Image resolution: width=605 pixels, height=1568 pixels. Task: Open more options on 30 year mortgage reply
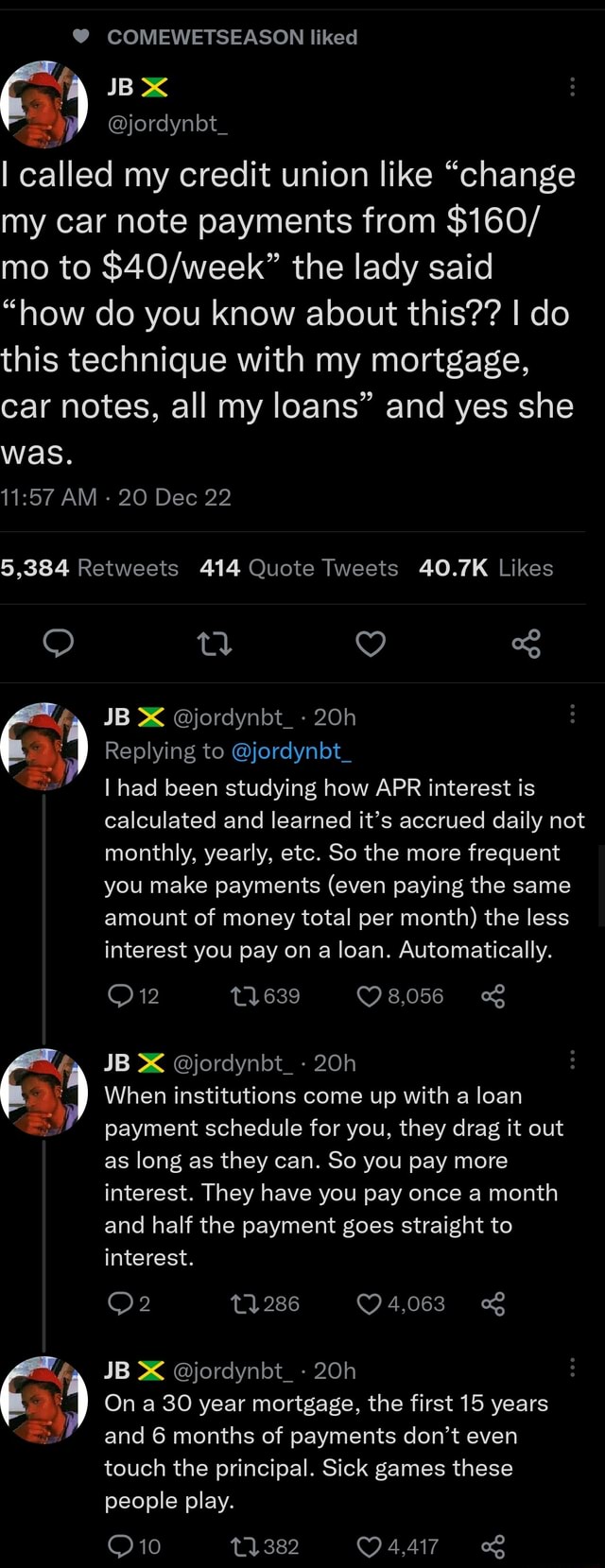(x=572, y=1368)
